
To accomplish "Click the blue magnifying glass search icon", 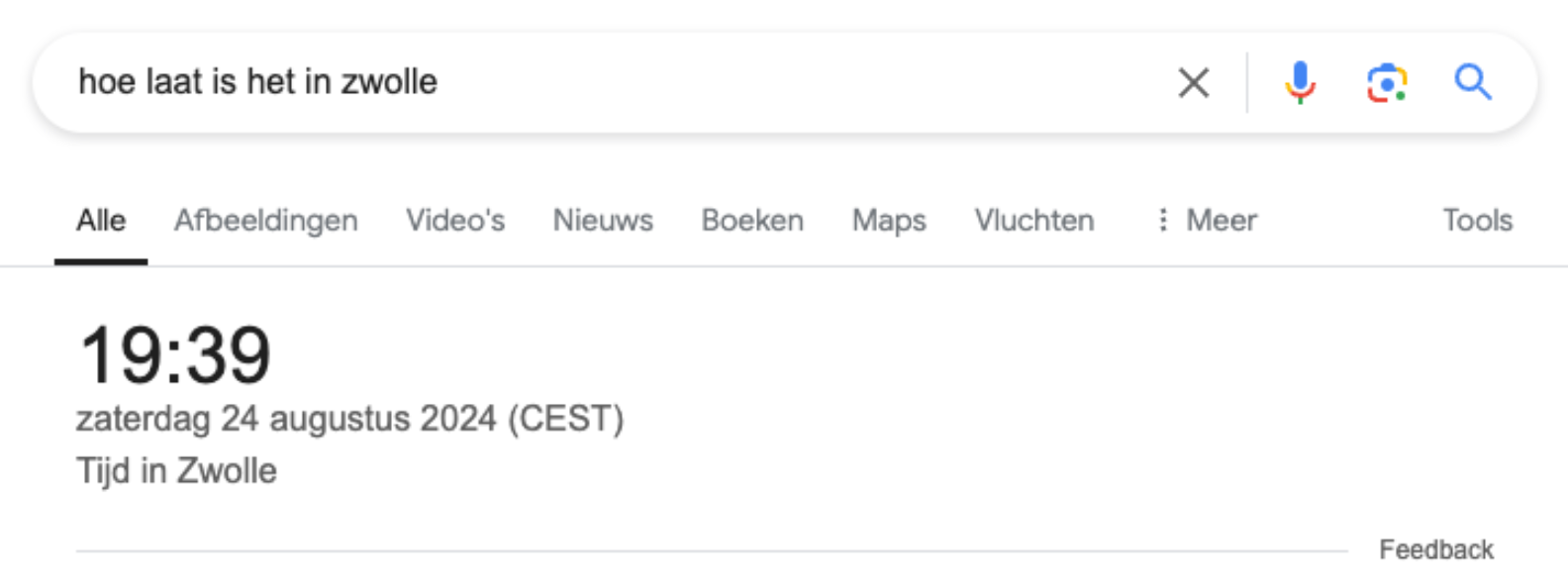I will tap(1473, 82).
